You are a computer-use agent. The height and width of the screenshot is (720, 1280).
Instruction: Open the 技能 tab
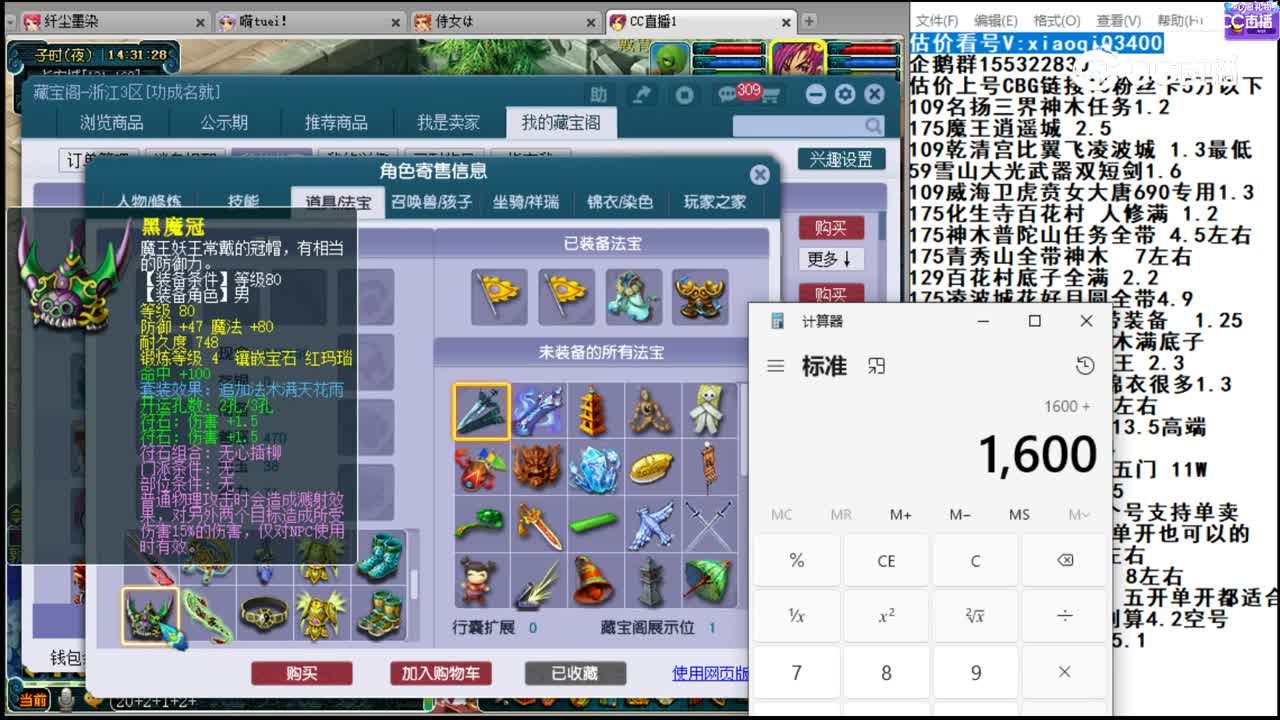click(x=243, y=202)
